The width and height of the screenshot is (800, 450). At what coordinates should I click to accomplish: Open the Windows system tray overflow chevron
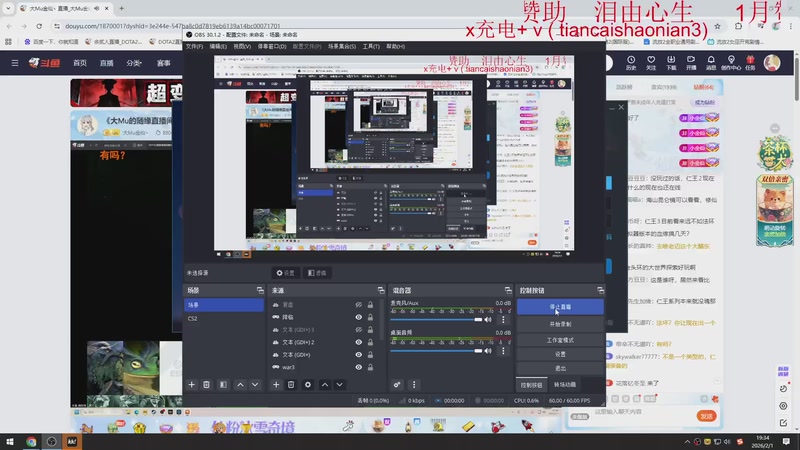[x=687, y=442]
